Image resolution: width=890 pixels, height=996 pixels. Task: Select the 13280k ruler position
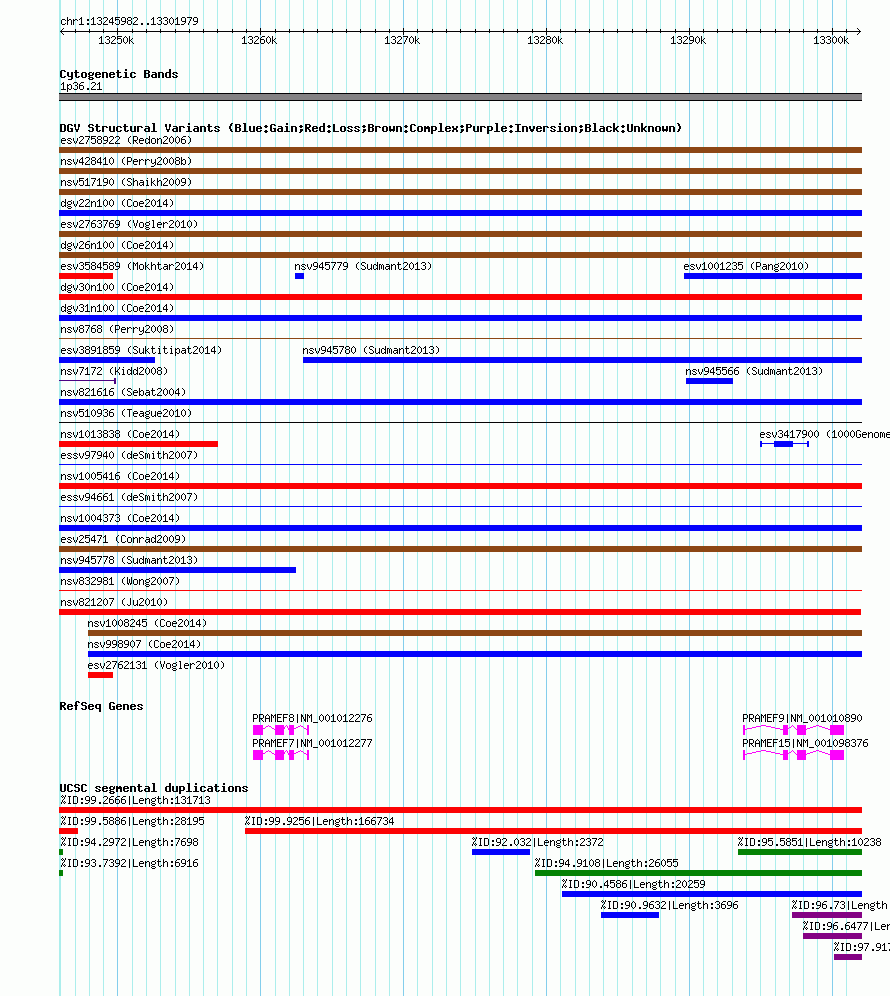(545, 40)
